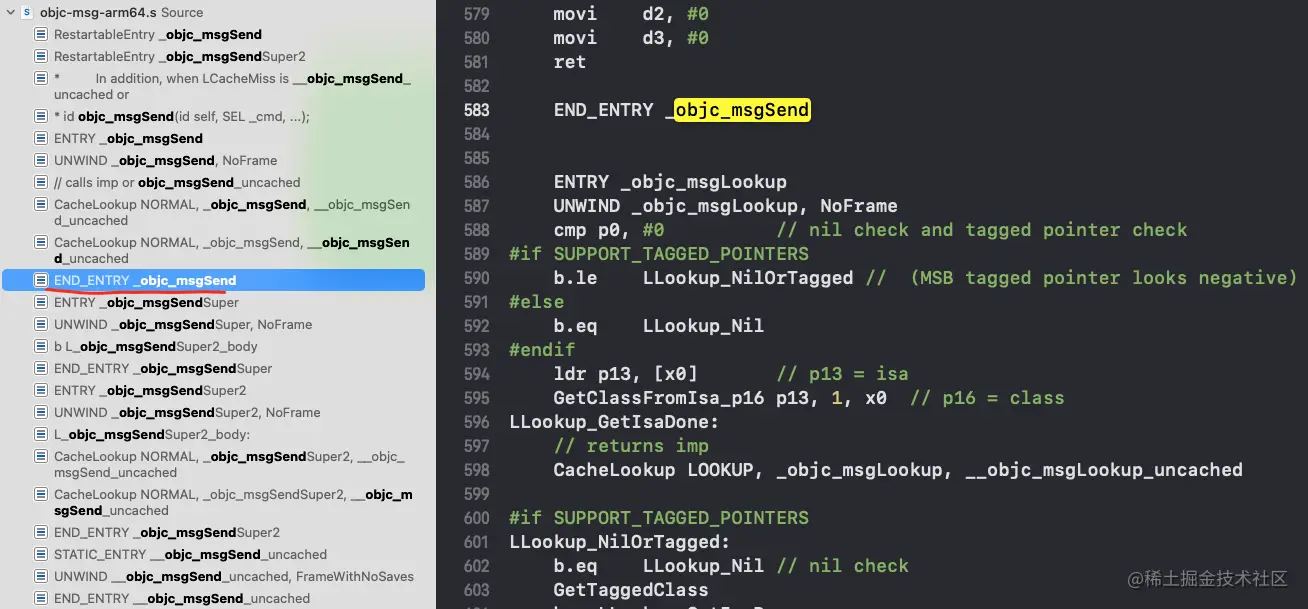Click the icon beside UNWIND _objc_msgSend, NoFrame
Viewport: 1308px width, 609px height.
[41, 160]
